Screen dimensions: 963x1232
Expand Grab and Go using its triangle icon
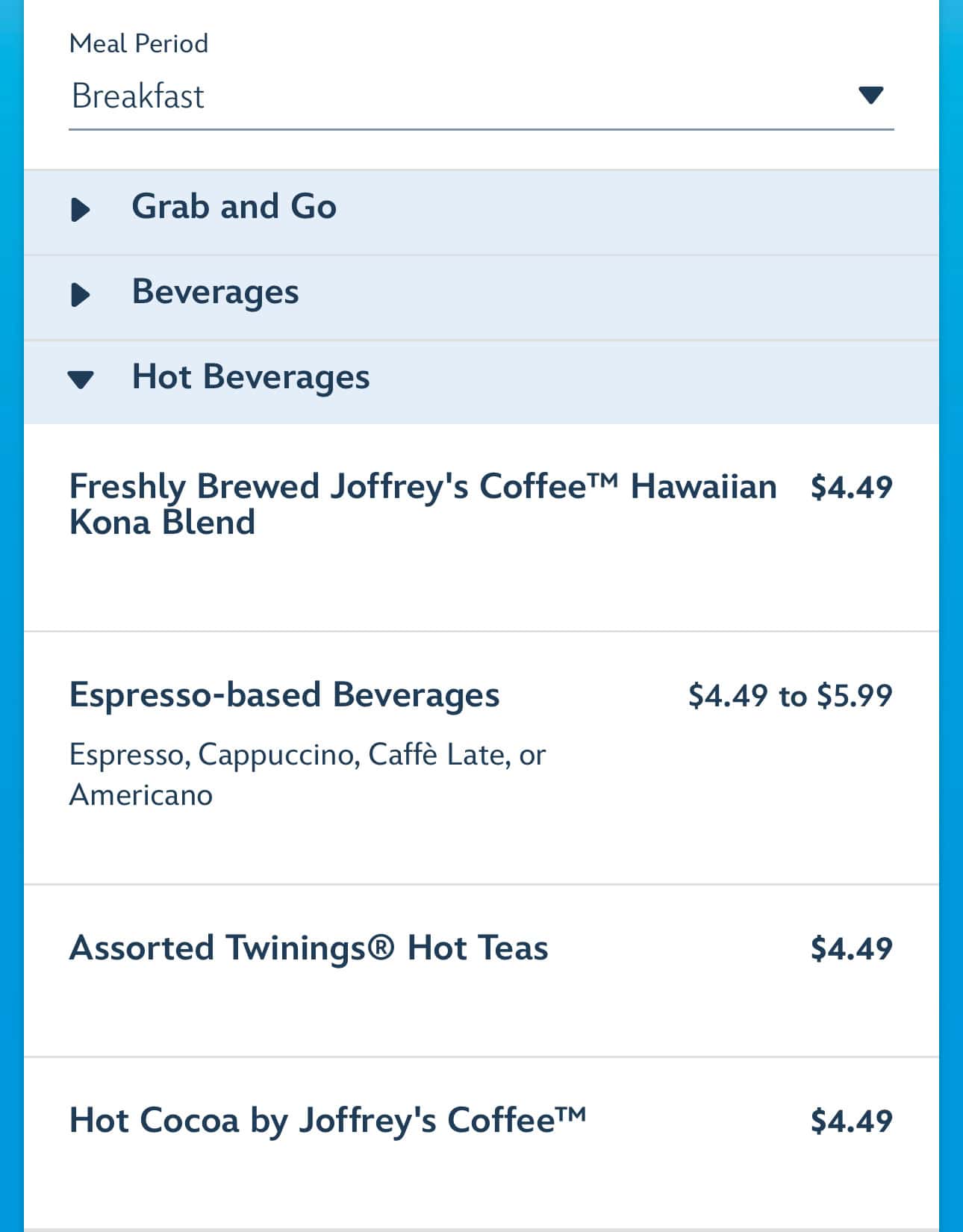tap(80, 210)
